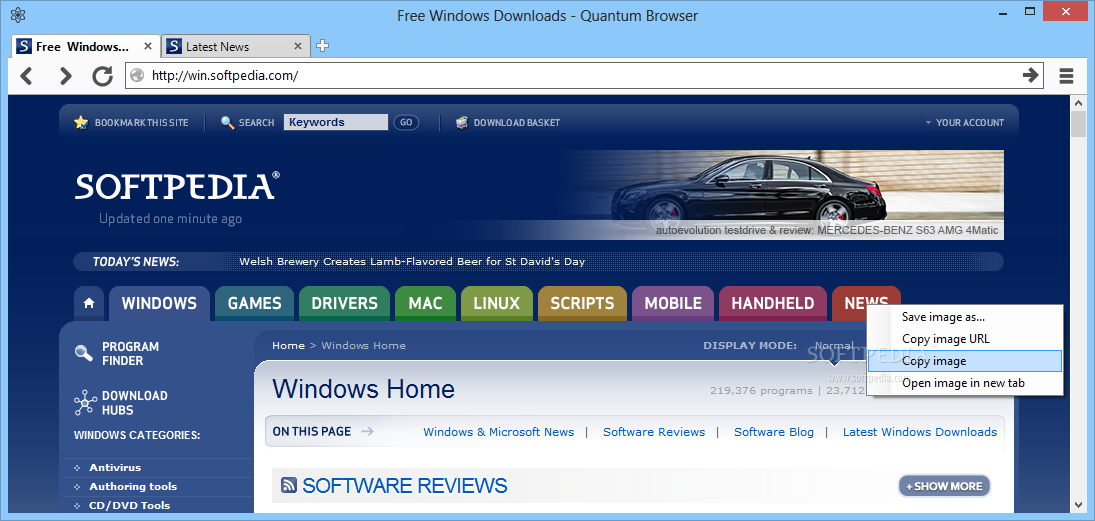Select Copy image in the context menu
This screenshot has width=1095, height=521.
[x=965, y=361]
